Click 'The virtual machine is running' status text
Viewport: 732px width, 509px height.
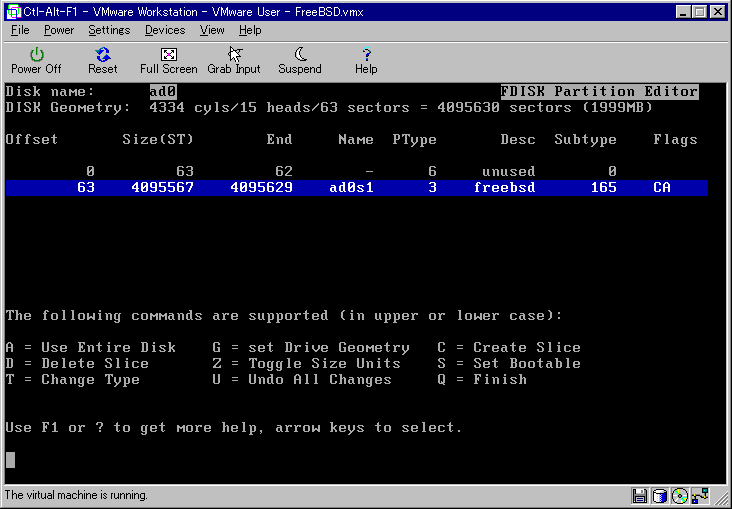[76, 495]
